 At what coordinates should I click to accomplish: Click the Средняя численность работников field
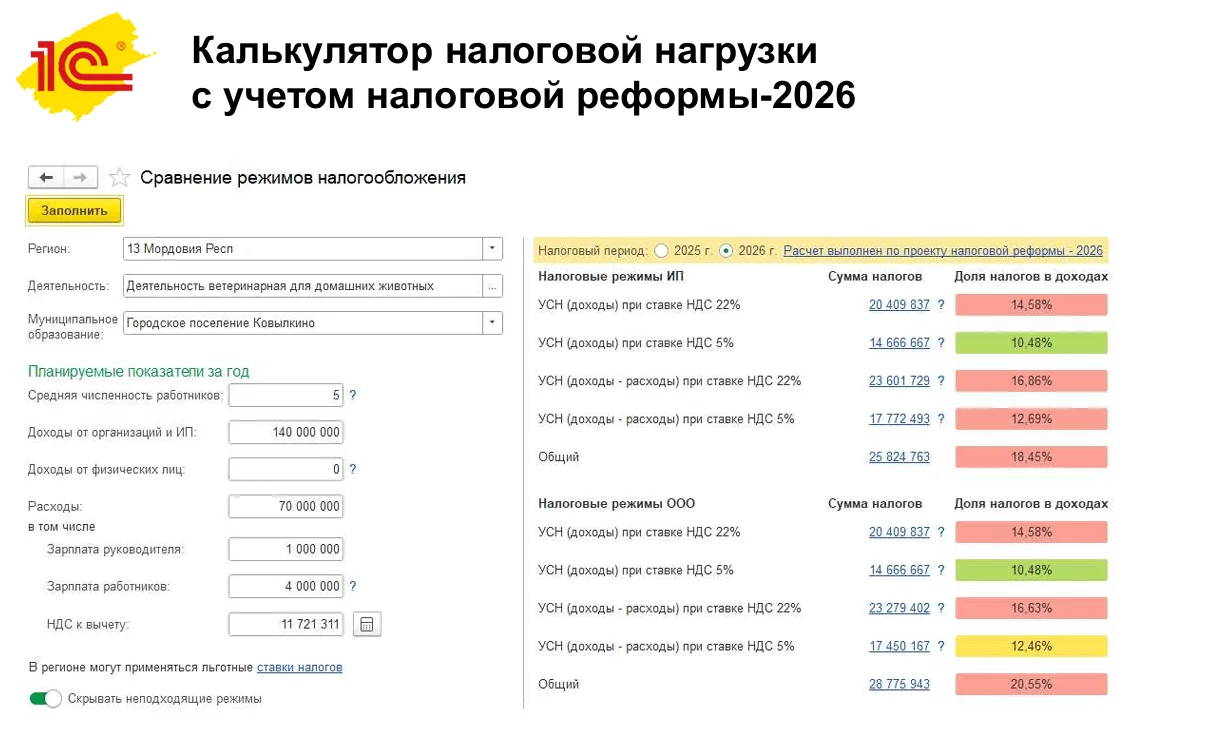286,395
